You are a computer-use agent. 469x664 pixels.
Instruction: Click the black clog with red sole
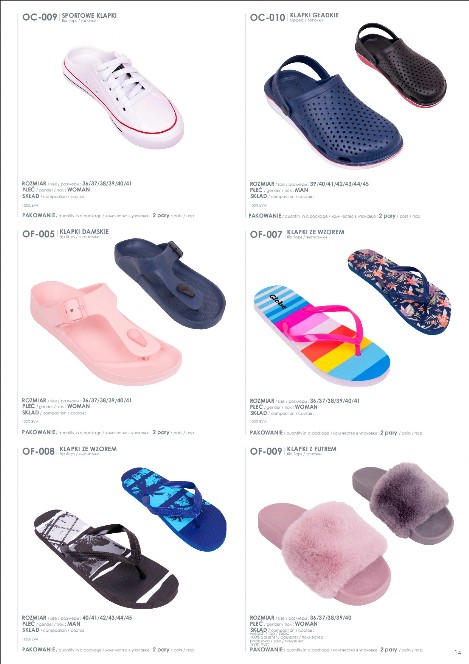[400, 66]
